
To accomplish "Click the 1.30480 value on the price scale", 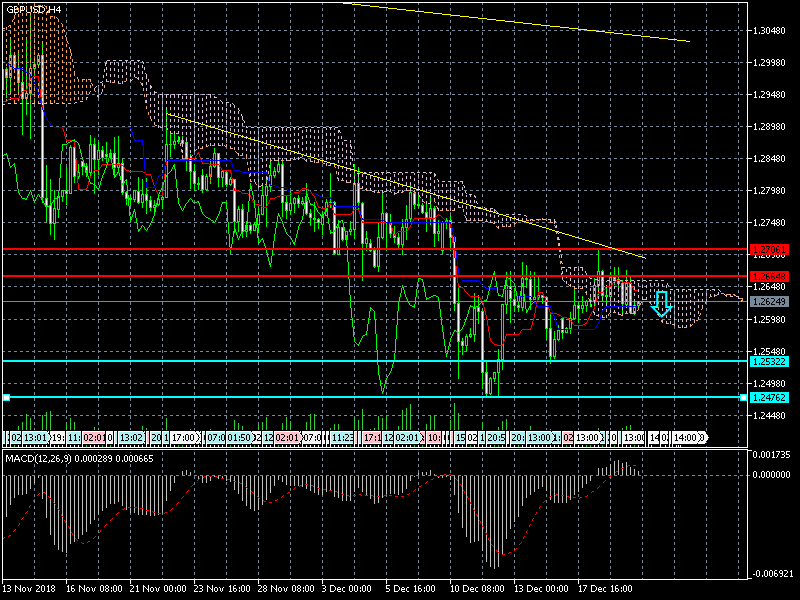I will click(772, 31).
